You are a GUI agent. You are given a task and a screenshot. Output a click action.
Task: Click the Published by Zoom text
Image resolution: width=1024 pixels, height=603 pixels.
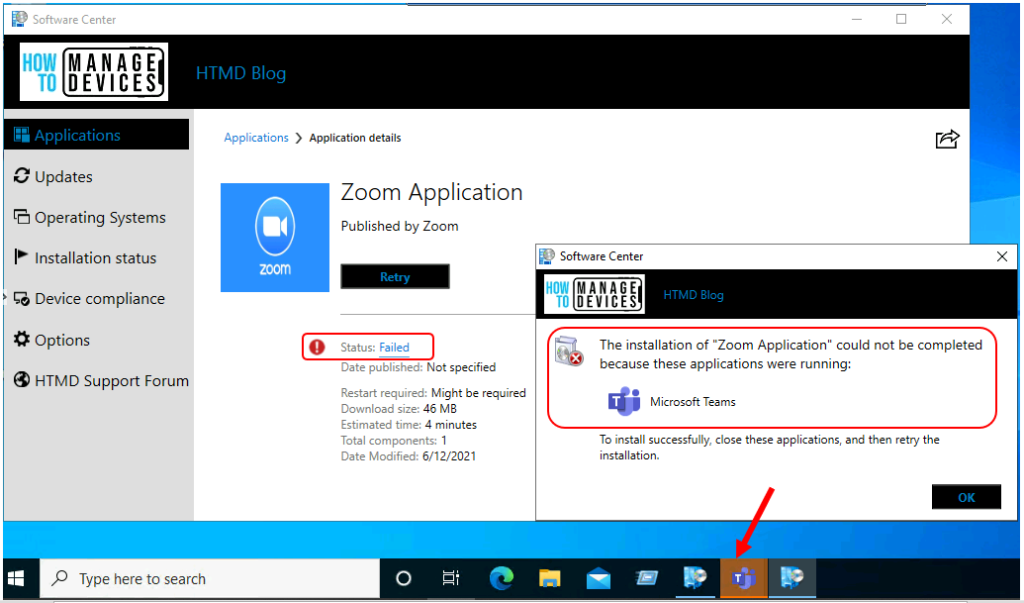point(400,226)
